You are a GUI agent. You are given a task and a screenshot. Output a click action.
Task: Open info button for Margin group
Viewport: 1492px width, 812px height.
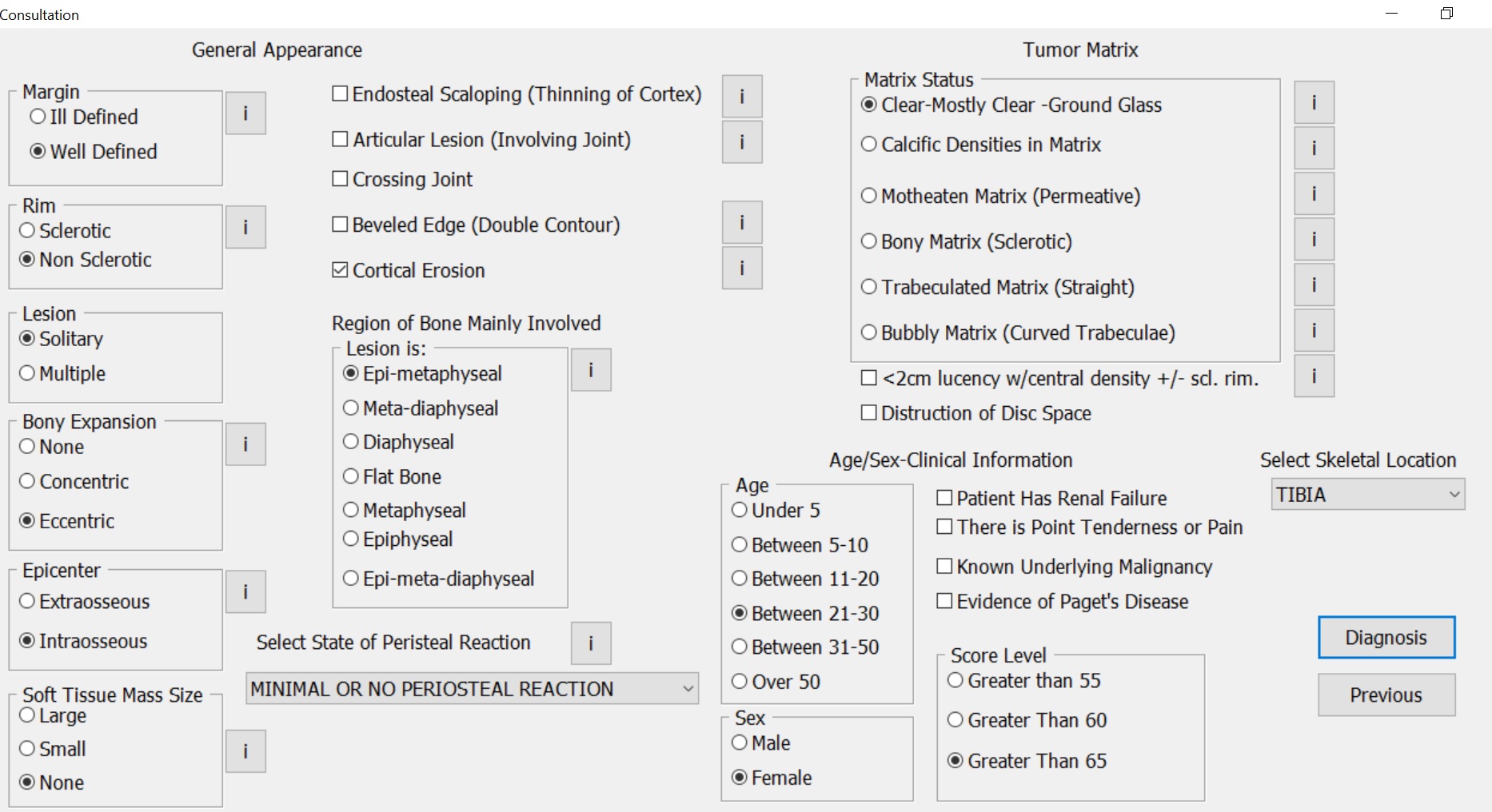pyautogui.click(x=245, y=113)
